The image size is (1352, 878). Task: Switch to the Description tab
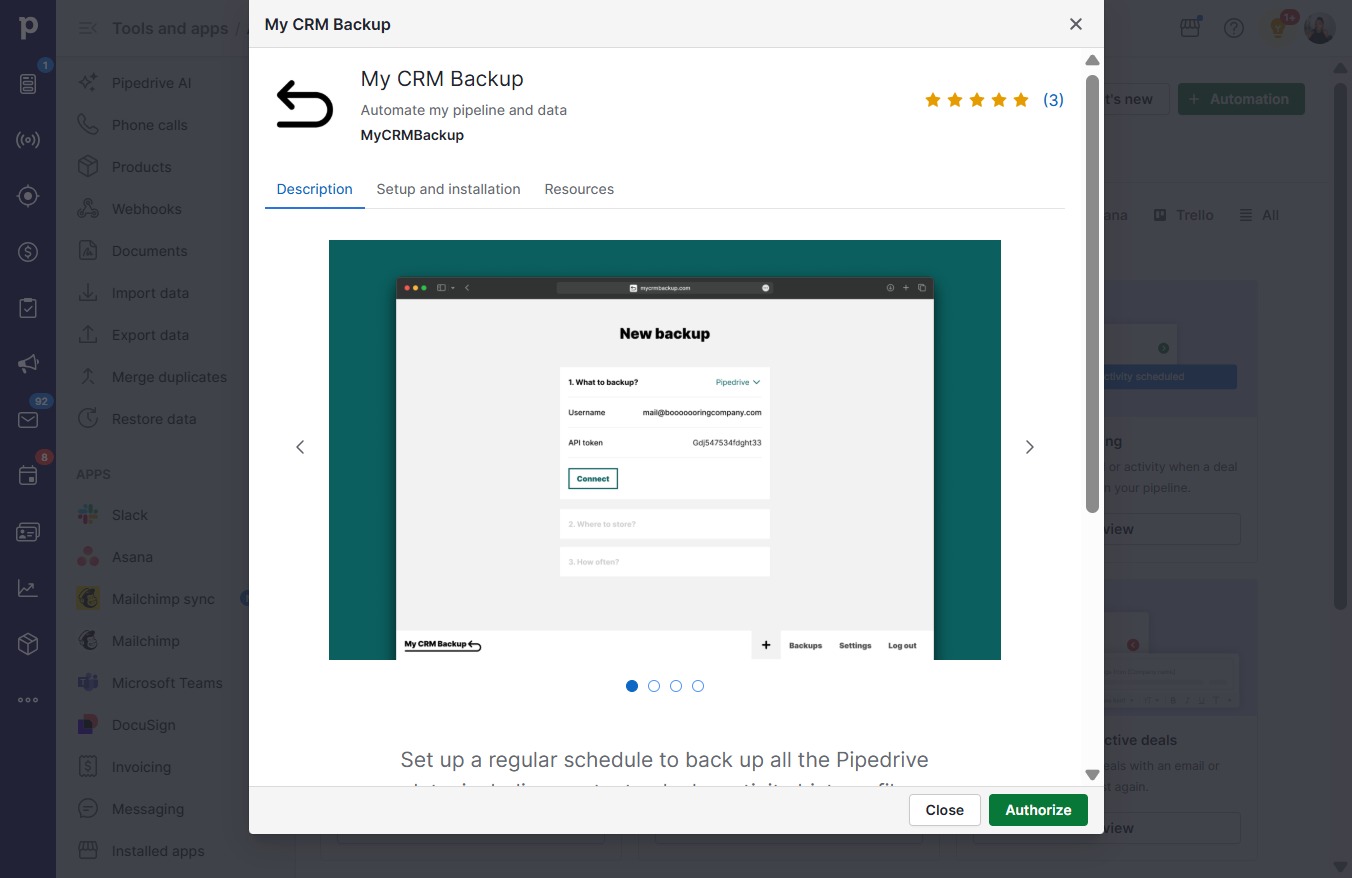coord(315,189)
